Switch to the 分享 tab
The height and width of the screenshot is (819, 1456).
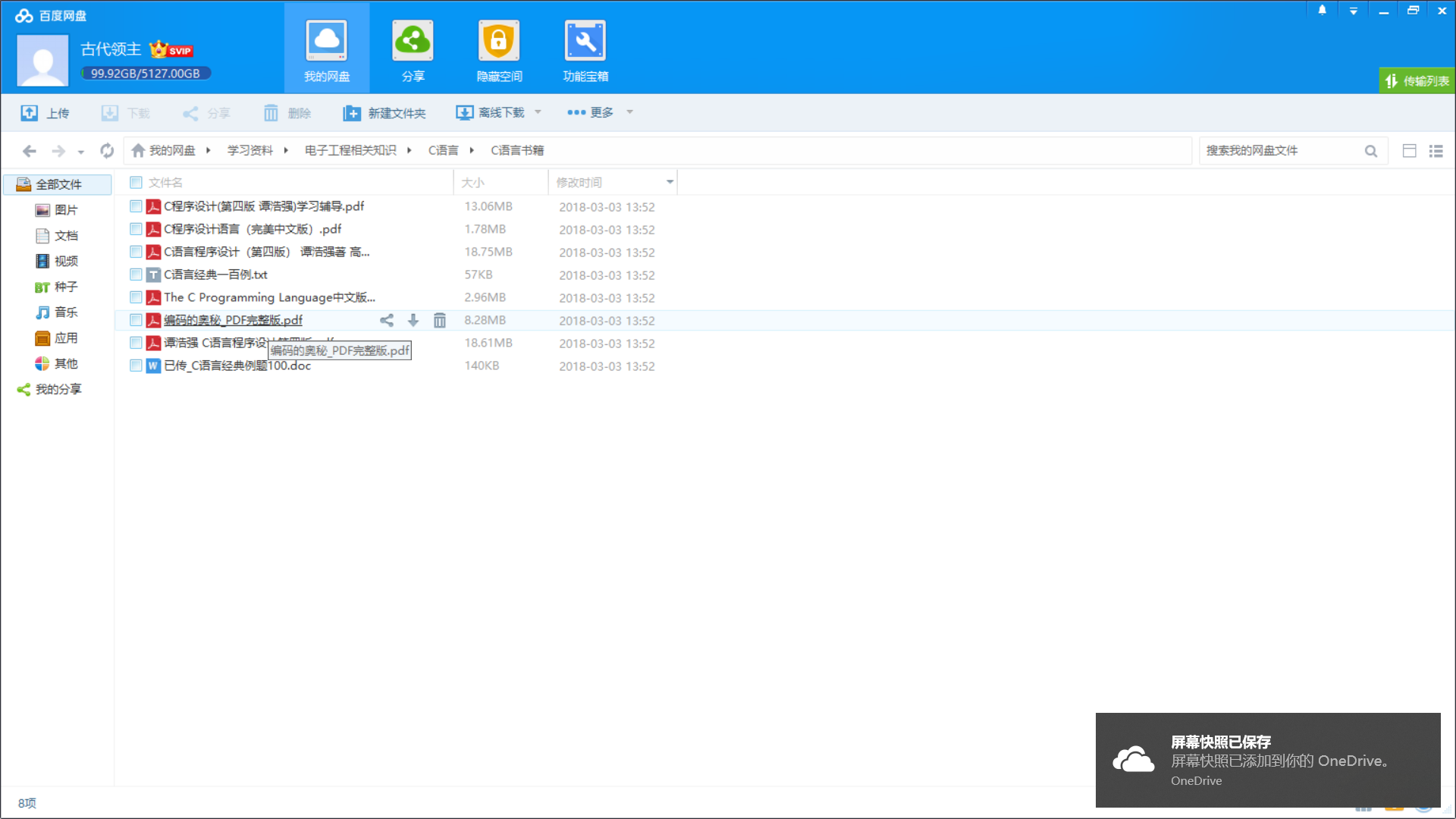tap(413, 50)
